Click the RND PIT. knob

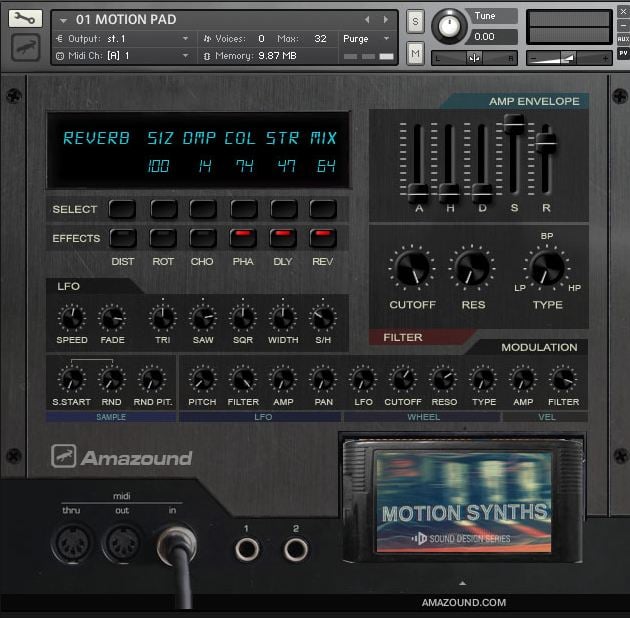152,379
